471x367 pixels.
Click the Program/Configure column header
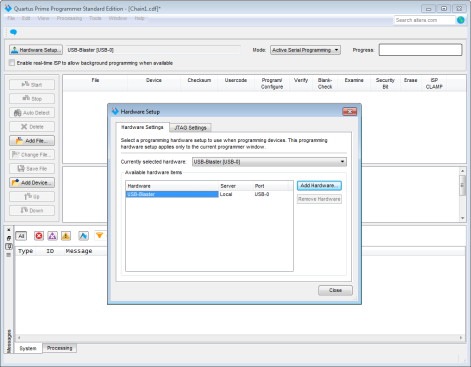[x=272, y=83]
